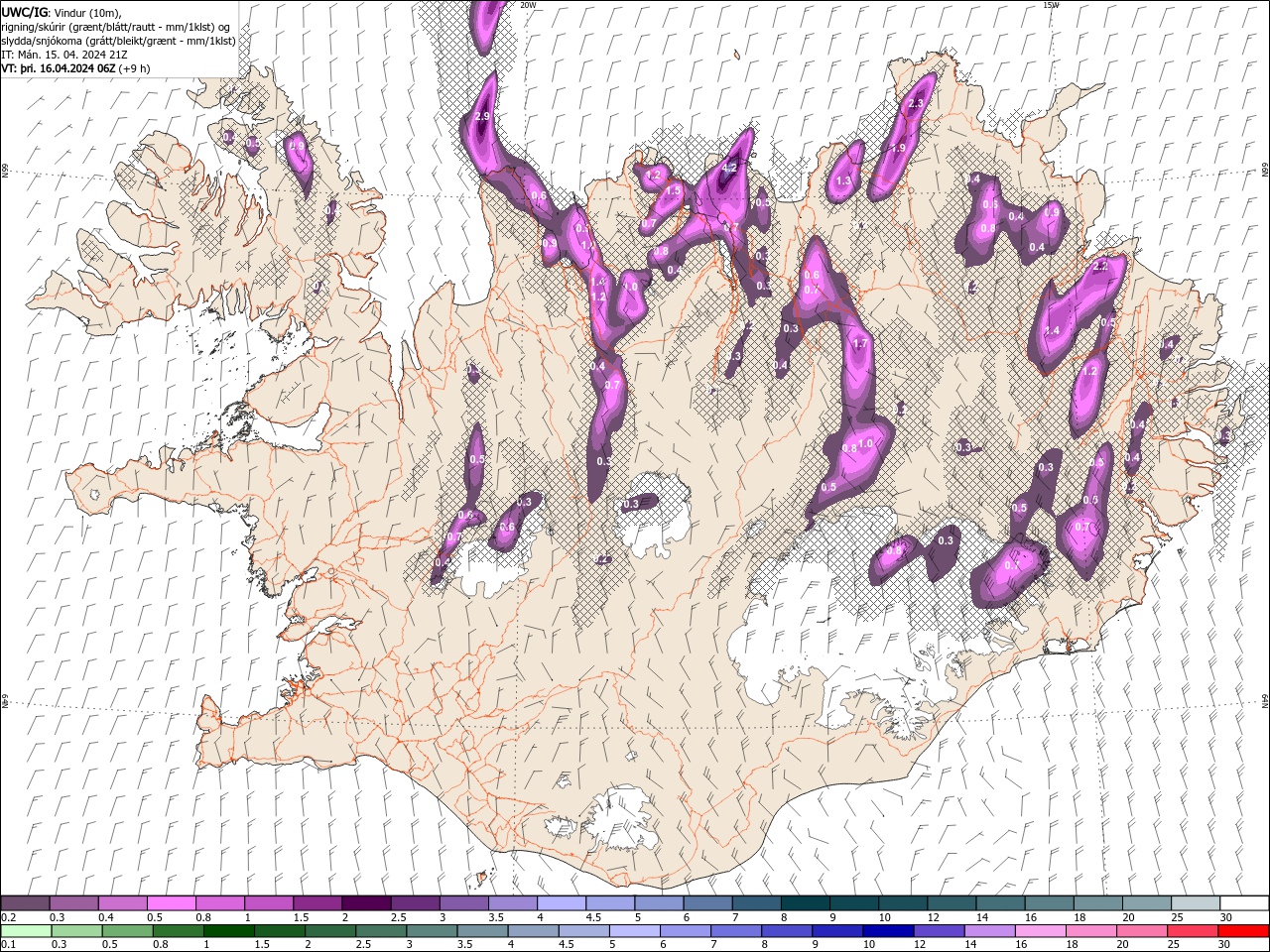The height and width of the screenshot is (952, 1270).
Task: Click the 2.3 snowfall value on the map
Action: pos(916,103)
